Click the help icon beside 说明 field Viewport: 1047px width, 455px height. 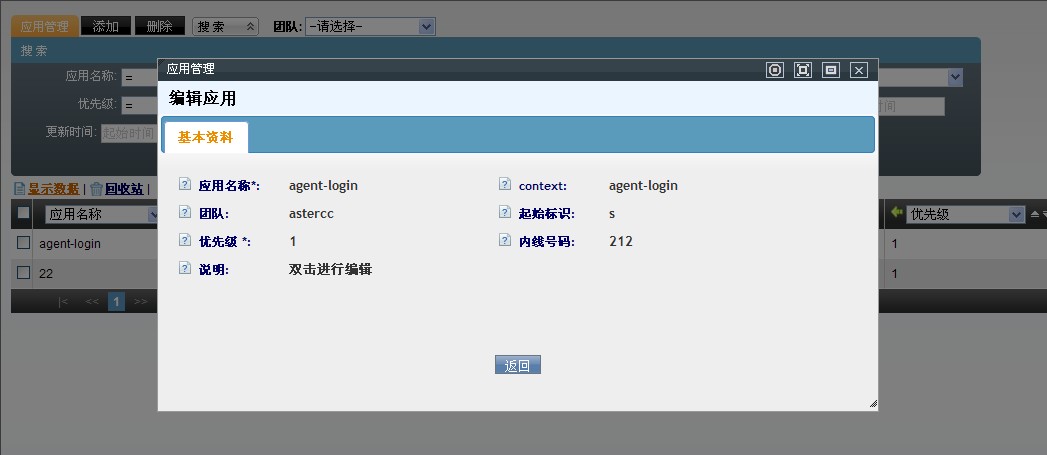(x=184, y=269)
